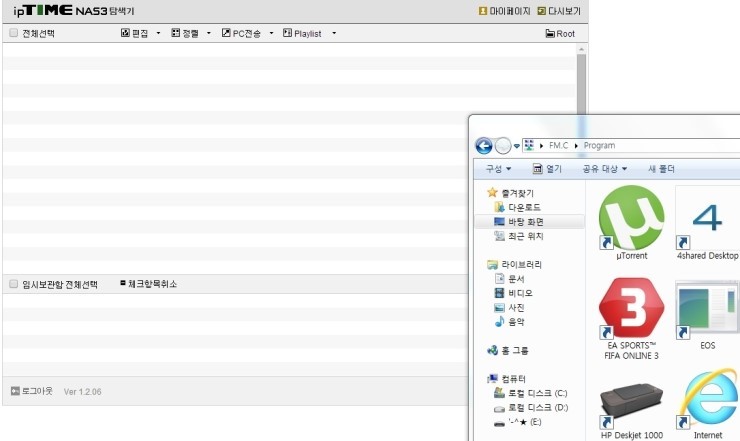Open the 정렬 menu

tap(185, 33)
